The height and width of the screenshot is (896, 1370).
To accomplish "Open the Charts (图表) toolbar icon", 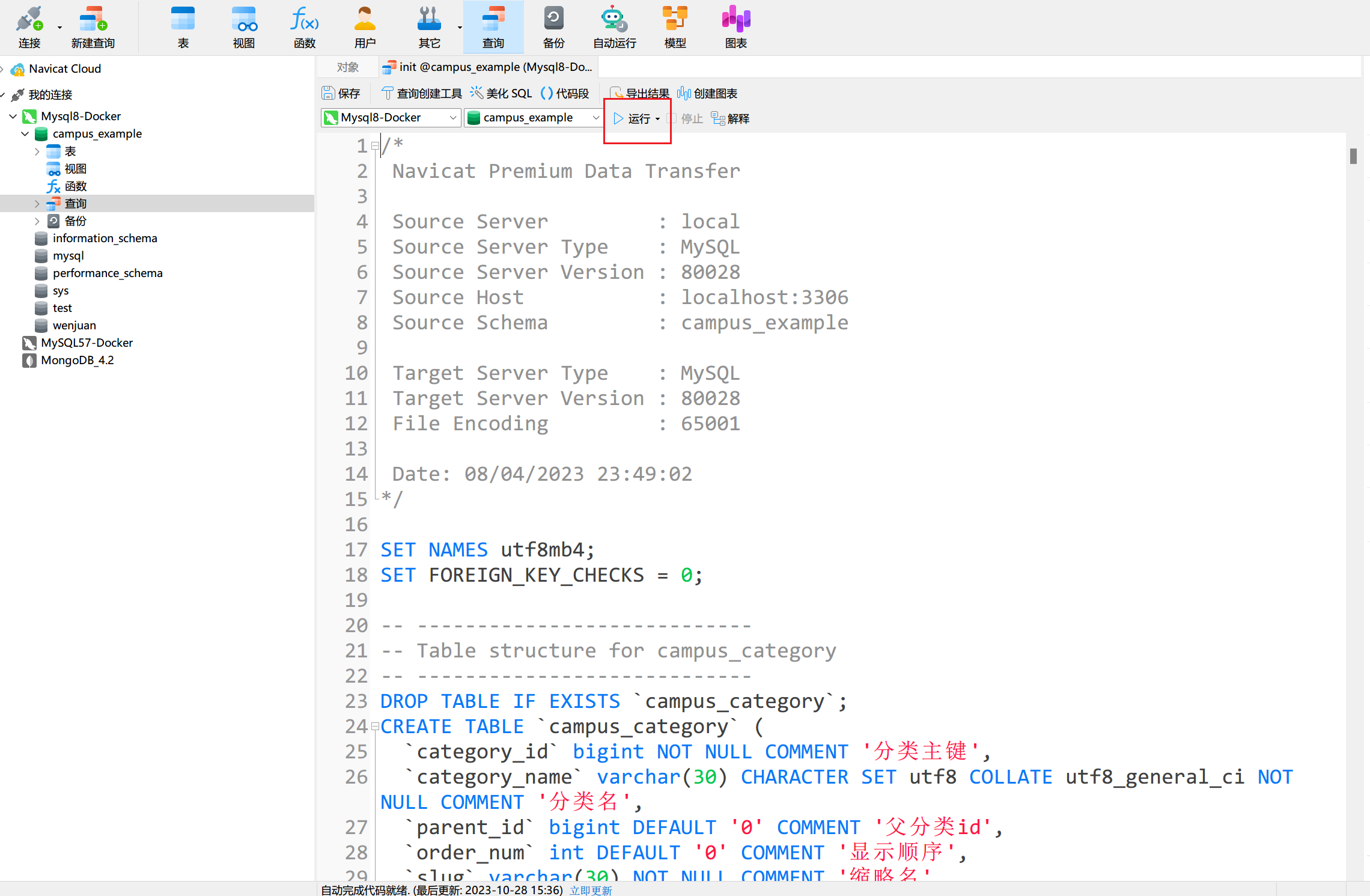I will pyautogui.click(x=736, y=26).
